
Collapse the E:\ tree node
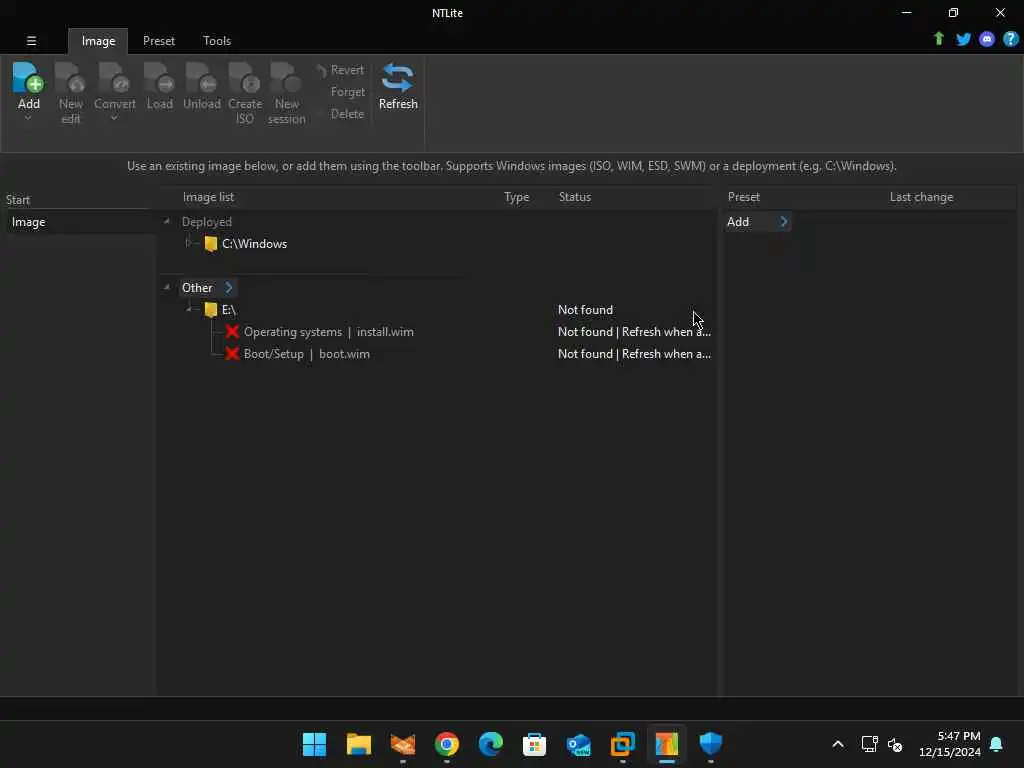pyautogui.click(x=189, y=309)
